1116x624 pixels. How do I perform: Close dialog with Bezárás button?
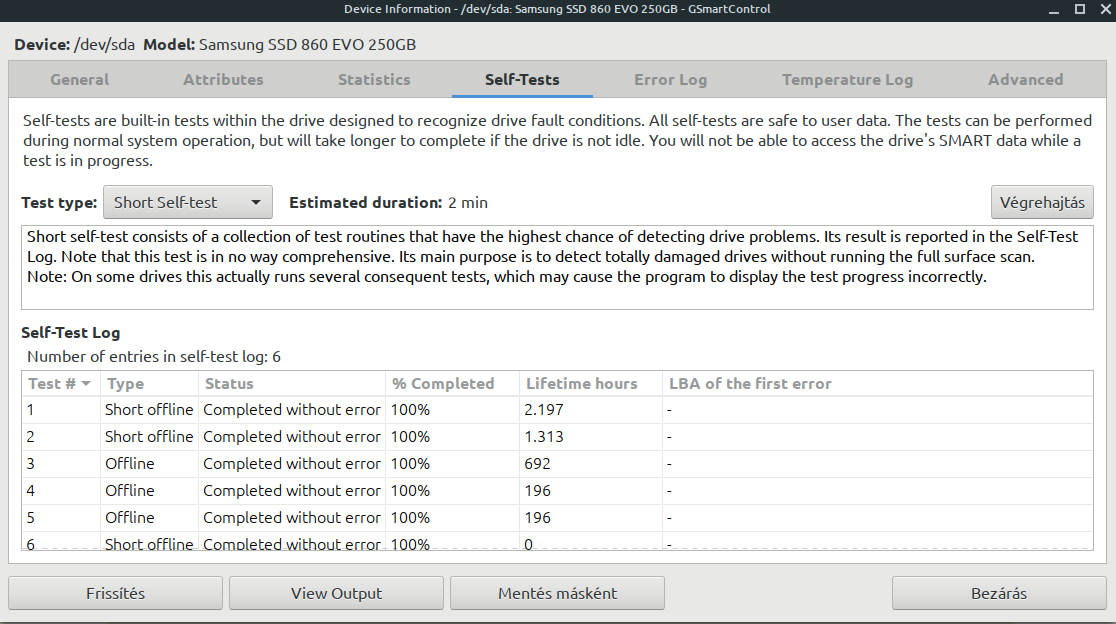pos(999,593)
